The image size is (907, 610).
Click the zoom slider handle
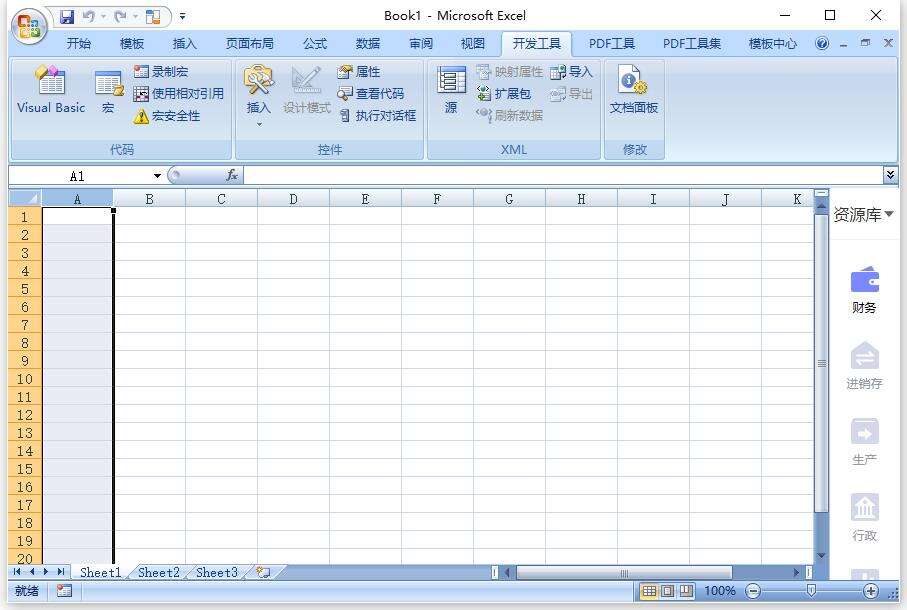812,590
